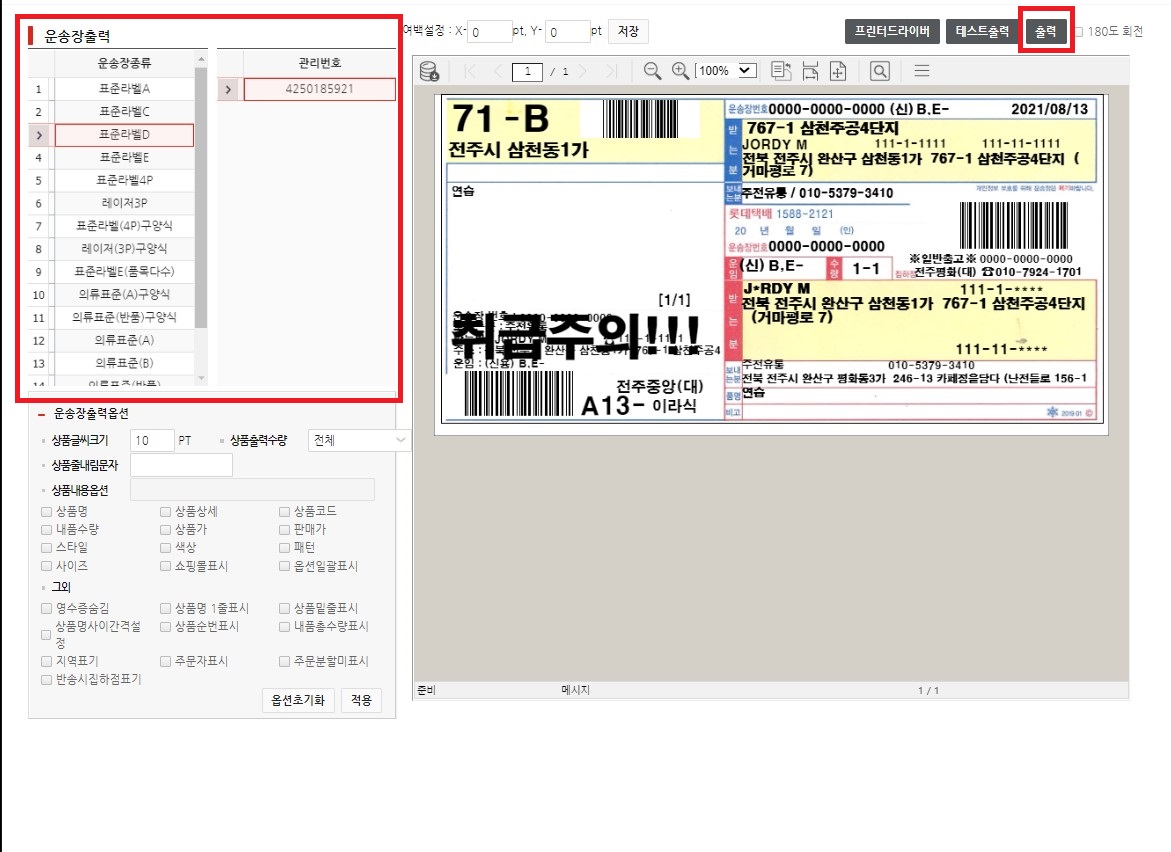The height and width of the screenshot is (852, 1171).
Task: Toggle the 상품명 1줄표시 checkbox
Action: (x=165, y=609)
